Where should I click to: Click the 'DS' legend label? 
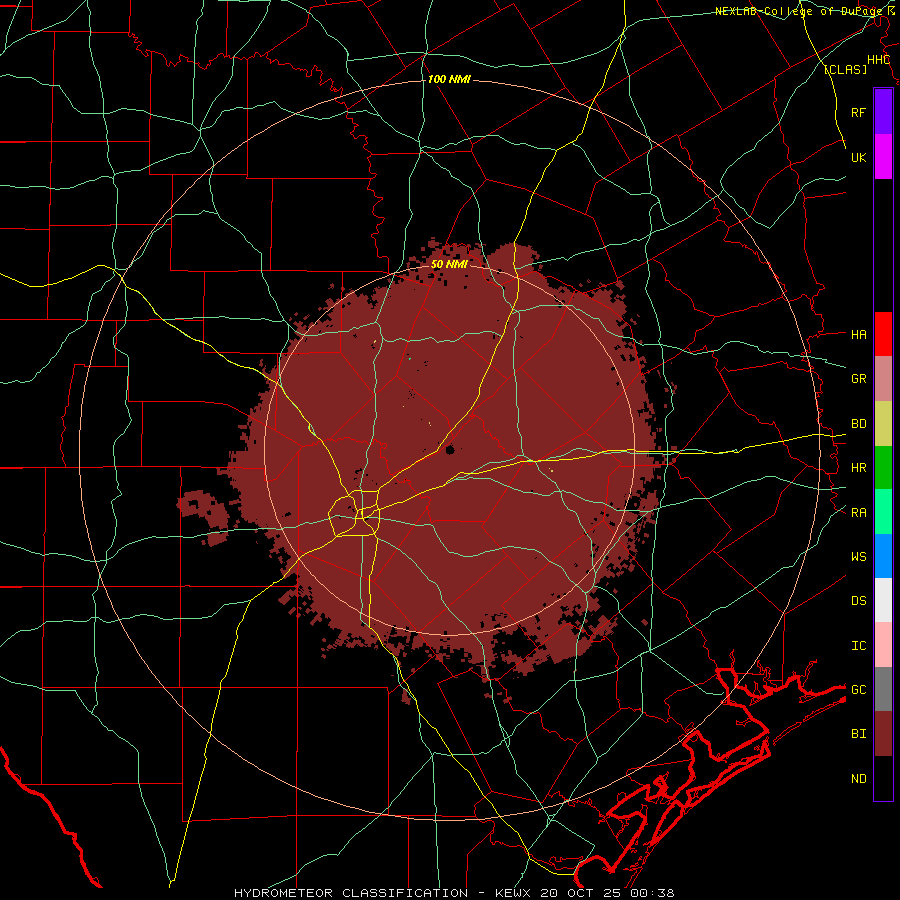click(x=858, y=600)
